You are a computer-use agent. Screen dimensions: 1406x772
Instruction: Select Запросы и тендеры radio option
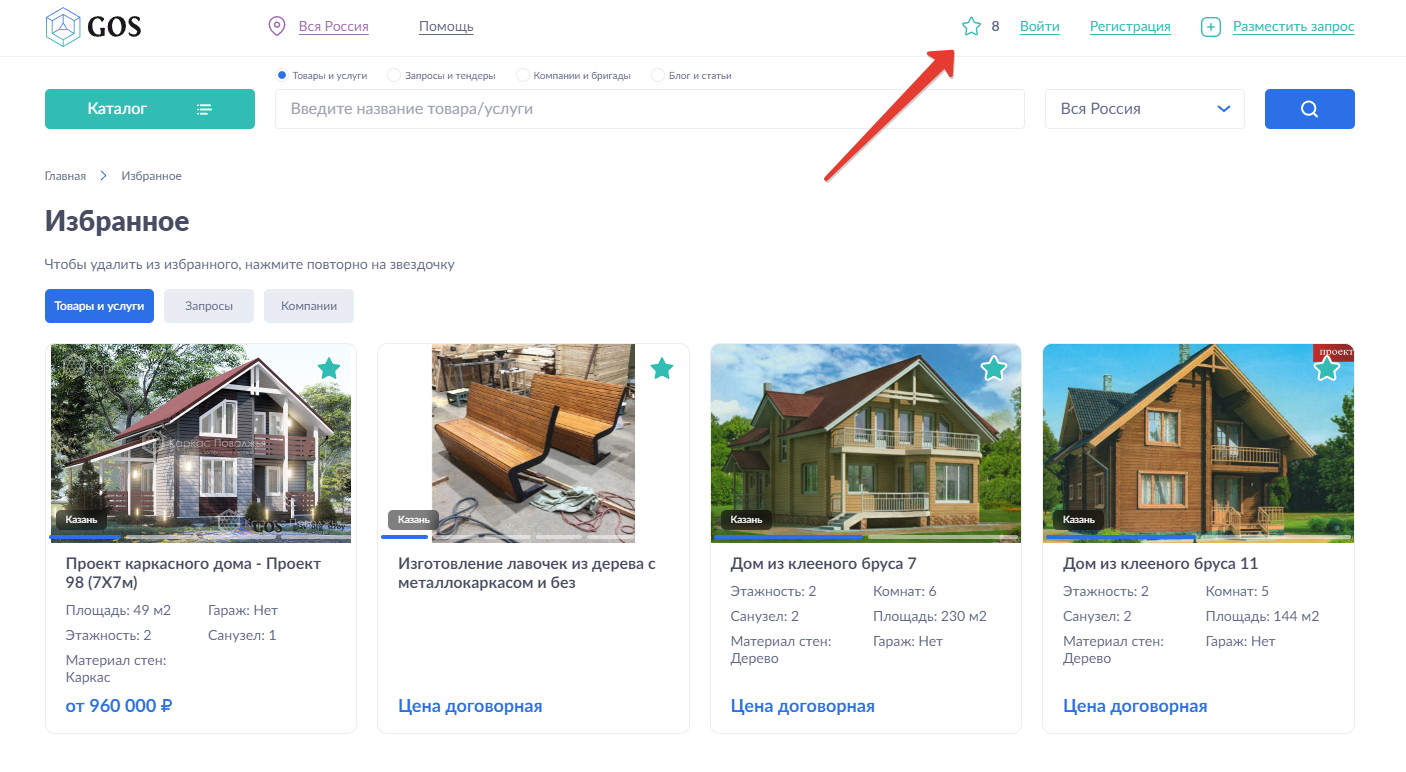[x=394, y=75]
